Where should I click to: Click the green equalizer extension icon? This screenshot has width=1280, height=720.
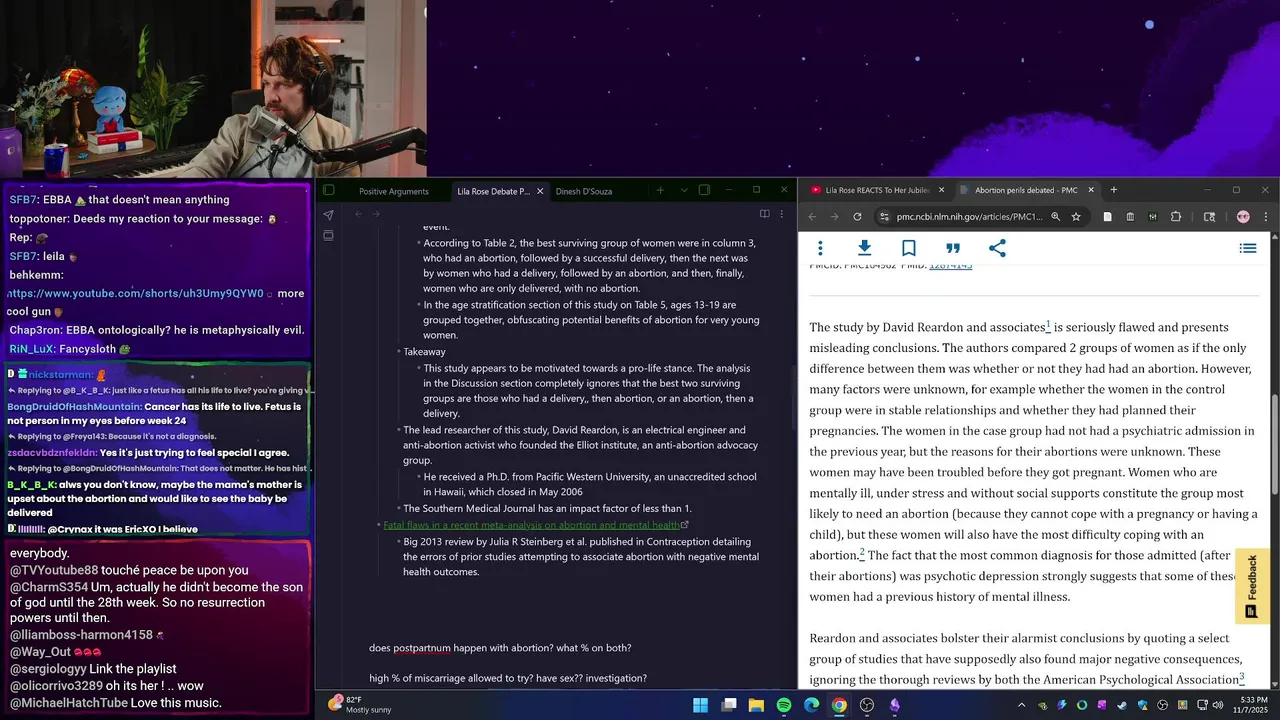click(1153, 216)
